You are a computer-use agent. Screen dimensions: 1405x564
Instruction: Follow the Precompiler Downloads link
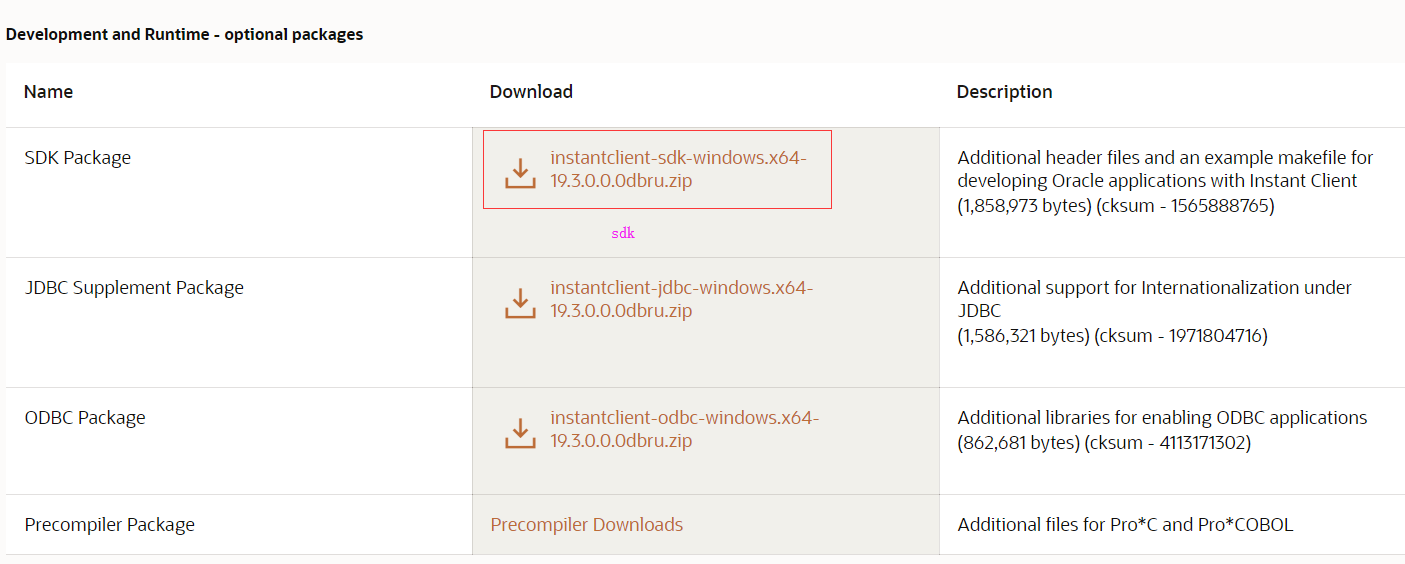click(586, 525)
